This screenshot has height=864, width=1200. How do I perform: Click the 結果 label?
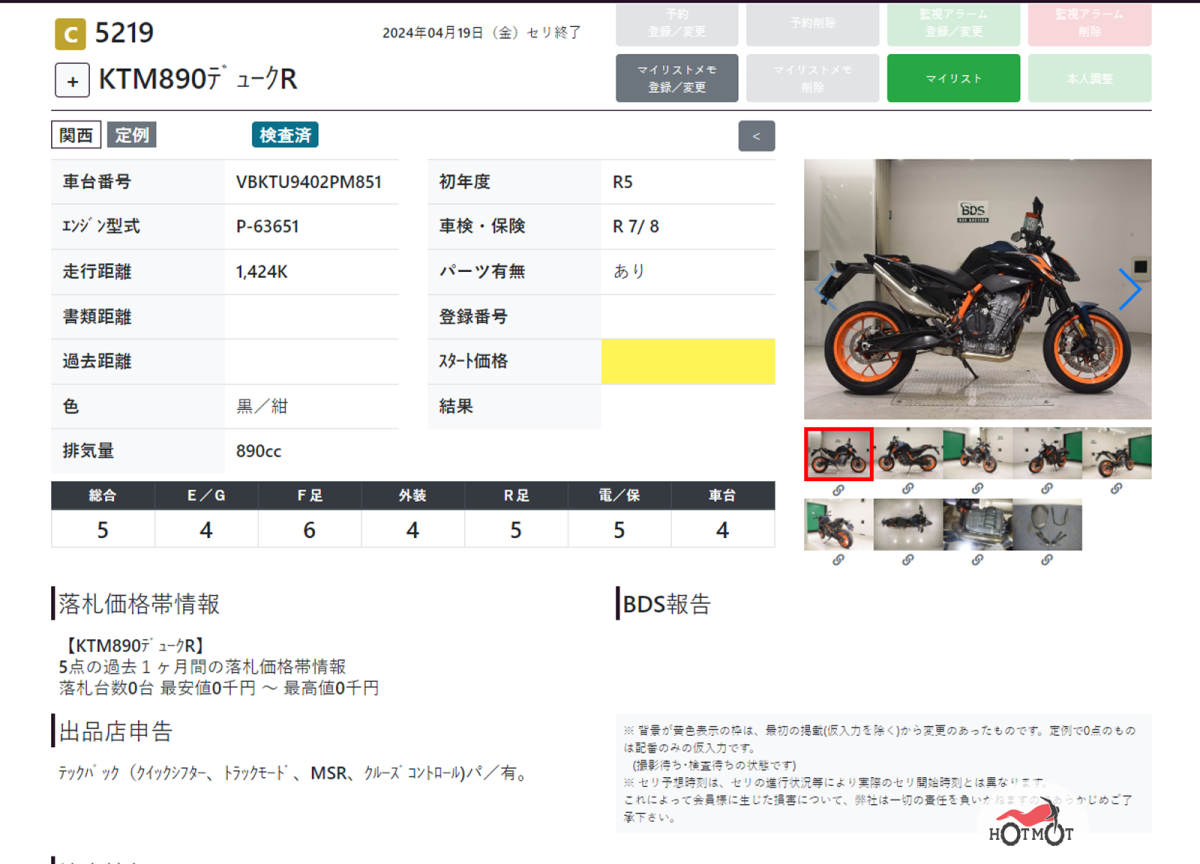(457, 406)
